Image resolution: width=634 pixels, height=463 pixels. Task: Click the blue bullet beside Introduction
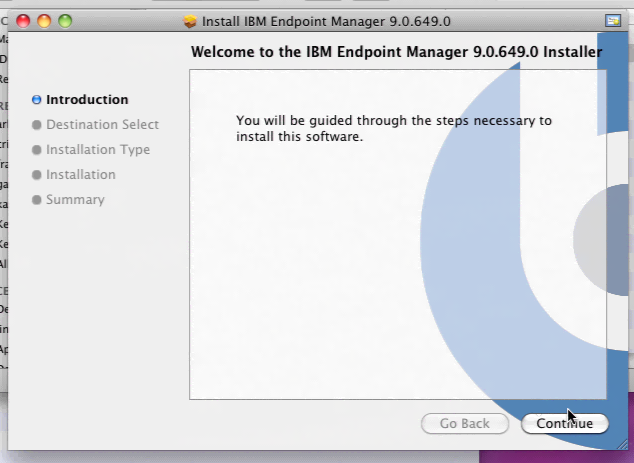(x=36, y=99)
